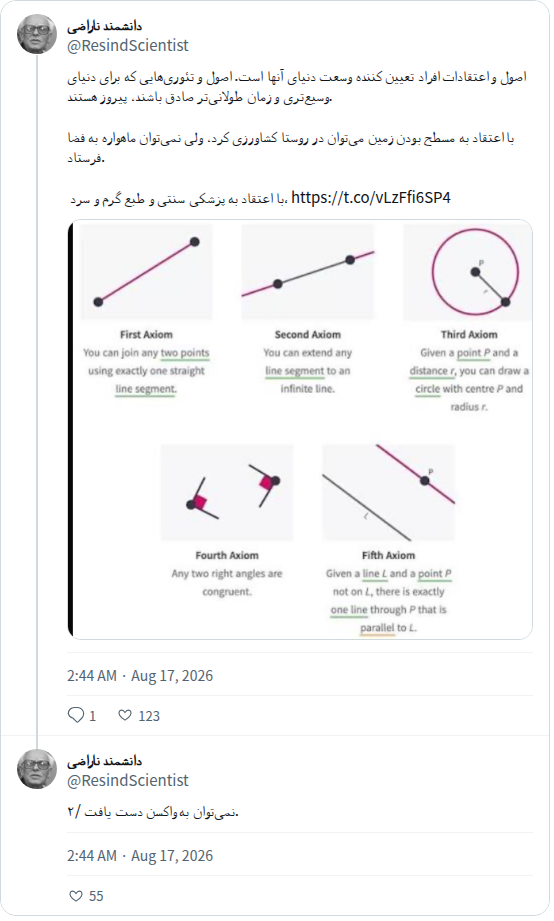Screen dimensions: 554x921
Task: Open the display name on first tweet
Action: [105, 26]
